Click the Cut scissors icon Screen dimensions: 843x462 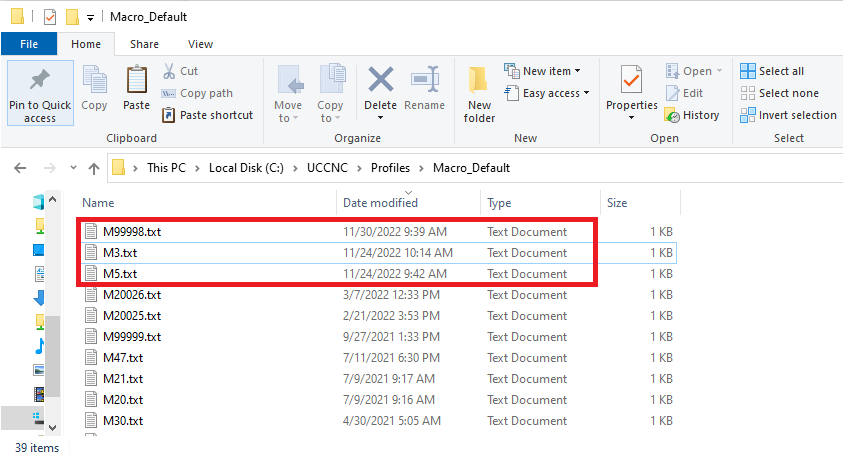tap(167, 71)
